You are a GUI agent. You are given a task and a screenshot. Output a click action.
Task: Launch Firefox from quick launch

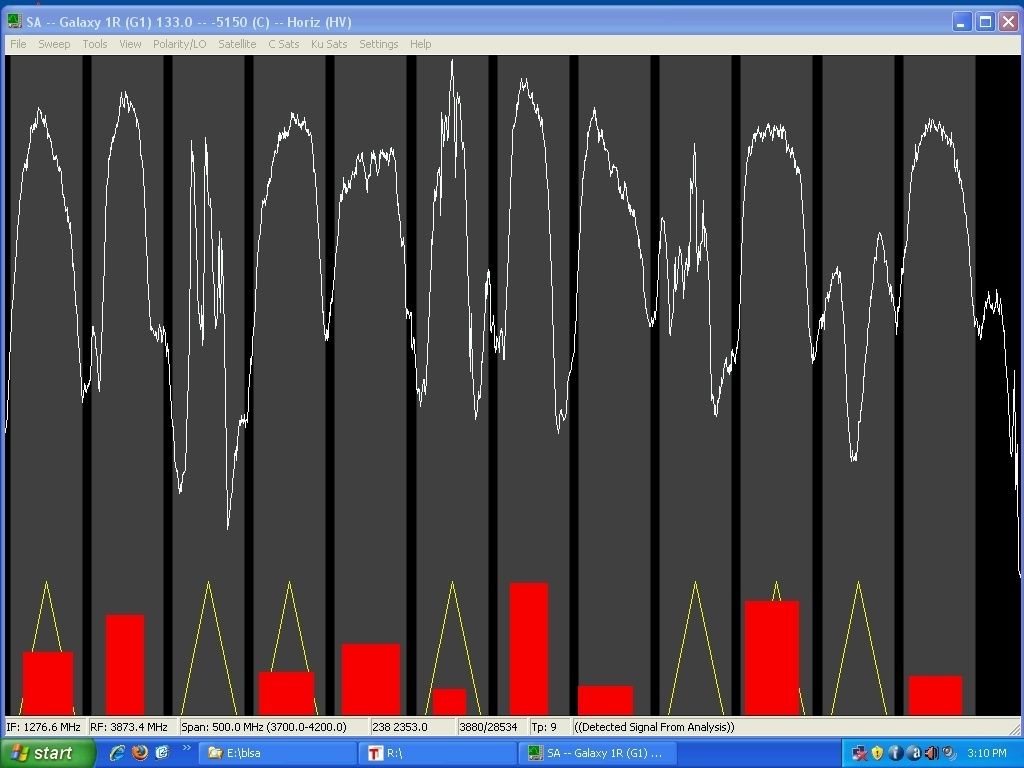[x=140, y=753]
